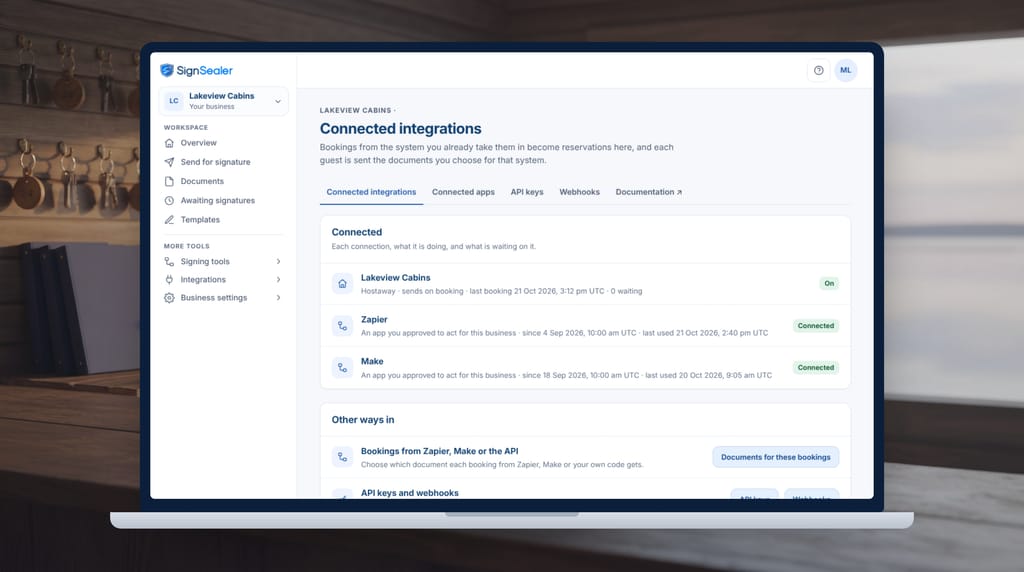Image resolution: width=1024 pixels, height=572 pixels.
Task: Click the Templates pen icon
Action: click(169, 220)
